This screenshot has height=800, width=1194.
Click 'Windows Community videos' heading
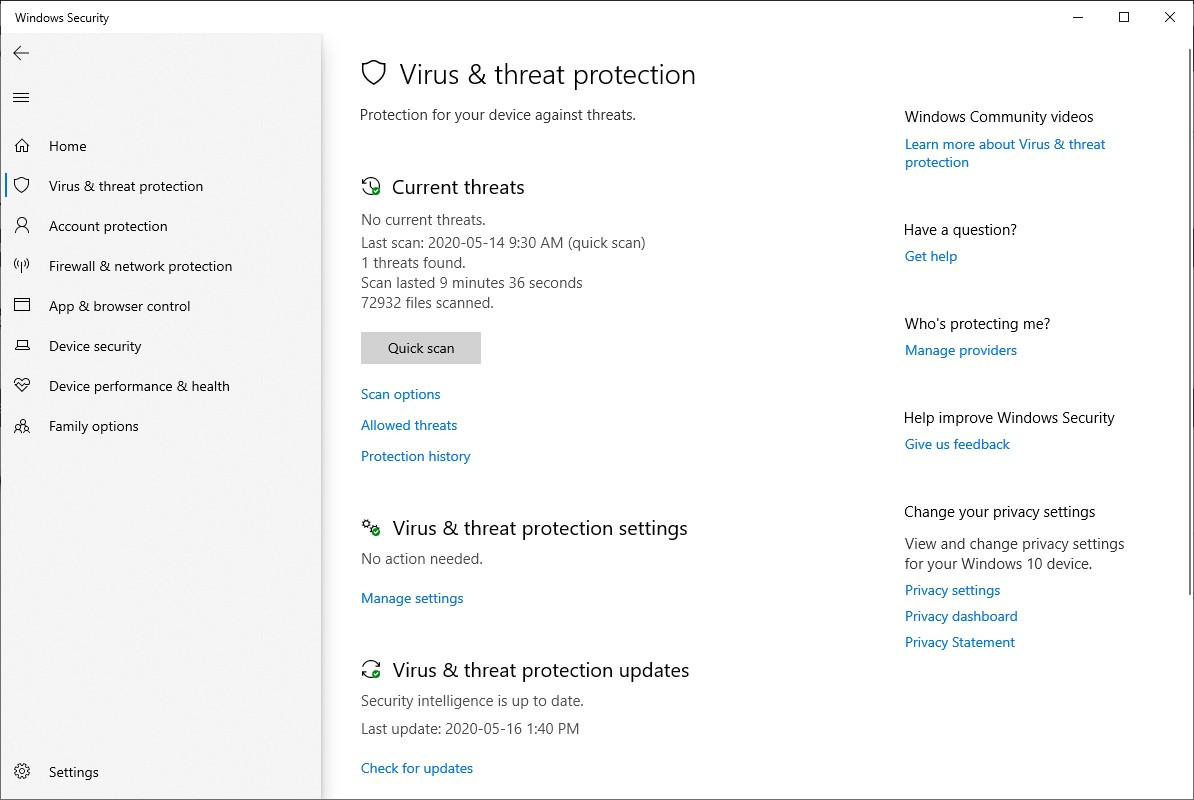[998, 116]
